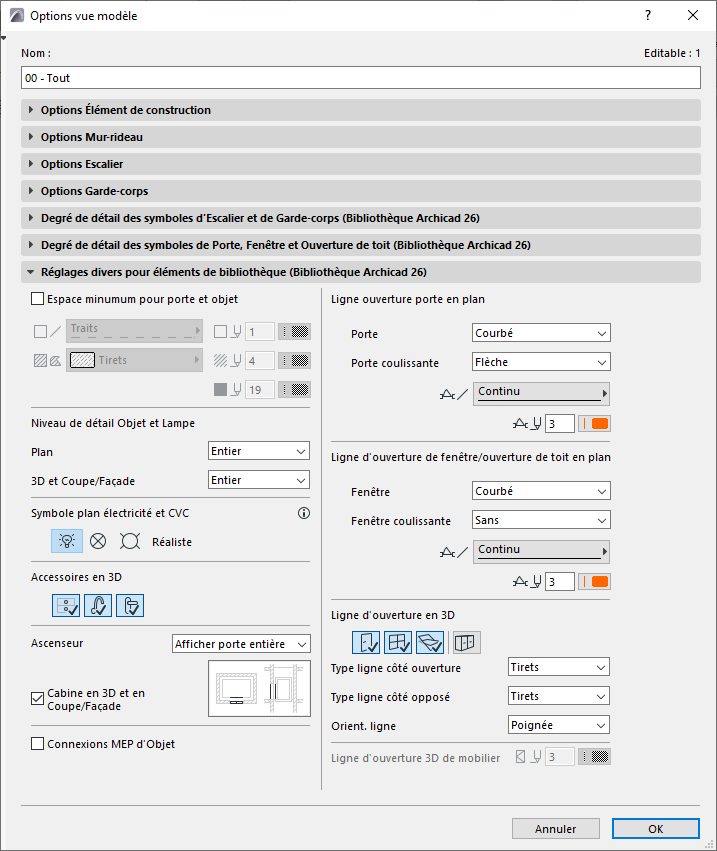Open the Porte line type dropdown
717x851 pixels.
(x=541, y=333)
